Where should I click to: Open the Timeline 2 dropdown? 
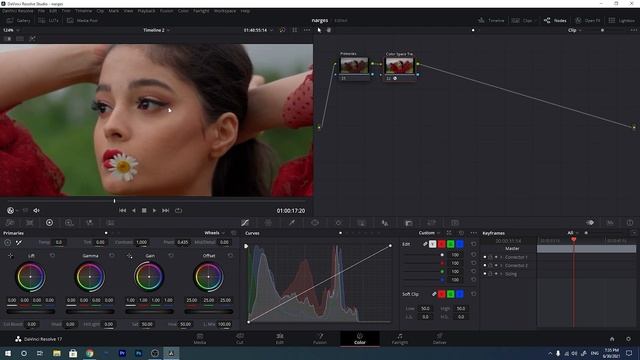pos(156,30)
